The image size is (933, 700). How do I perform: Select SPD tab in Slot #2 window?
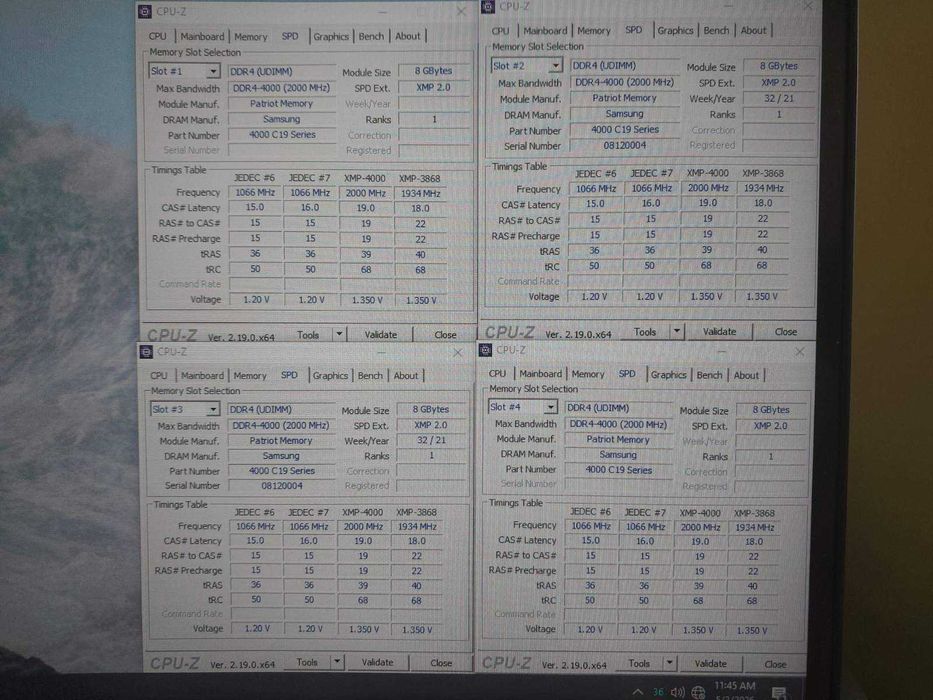(x=634, y=30)
